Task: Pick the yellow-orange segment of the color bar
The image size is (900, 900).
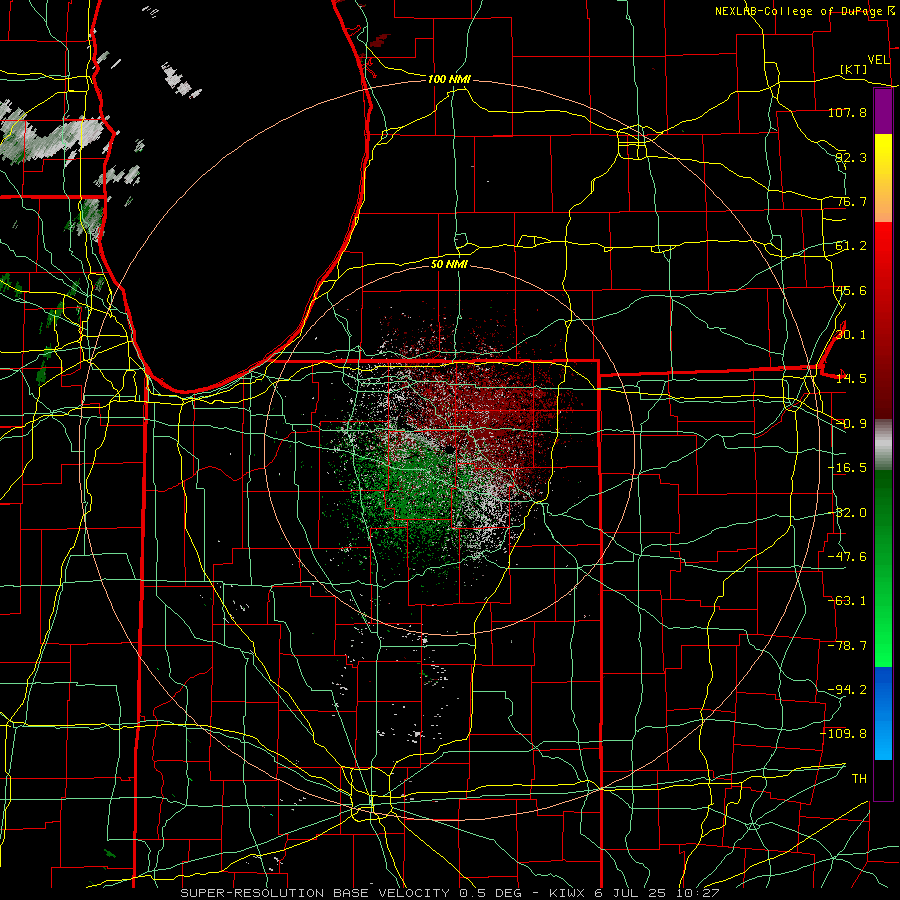Action: 883,178
